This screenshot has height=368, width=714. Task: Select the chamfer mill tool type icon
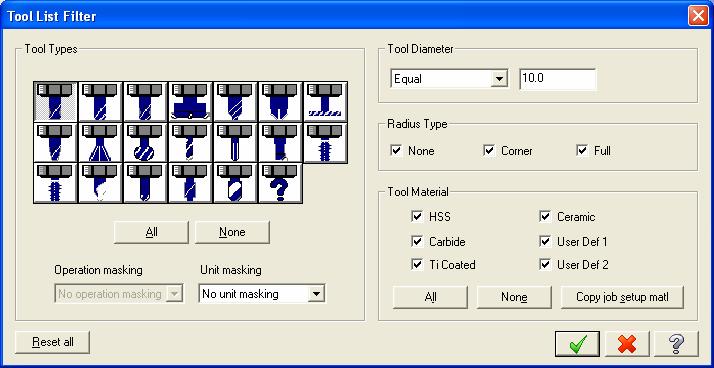click(x=280, y=102)
